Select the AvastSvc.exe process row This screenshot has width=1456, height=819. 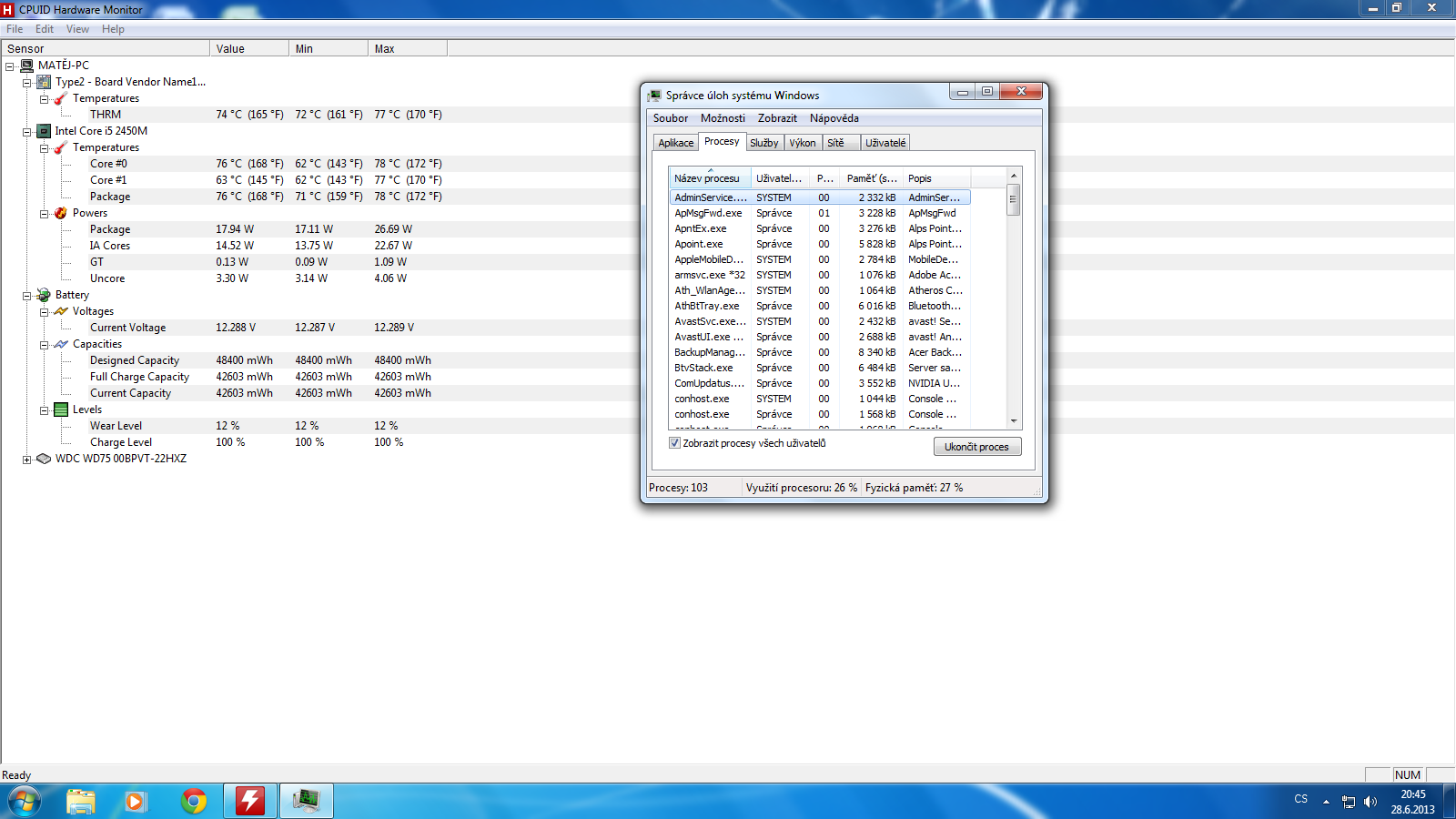(x=819, y=321)
